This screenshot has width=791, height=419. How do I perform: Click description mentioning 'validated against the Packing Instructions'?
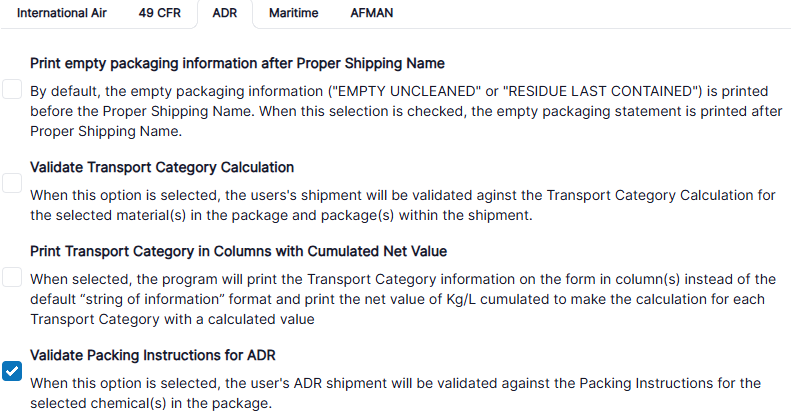pos(400,393)
